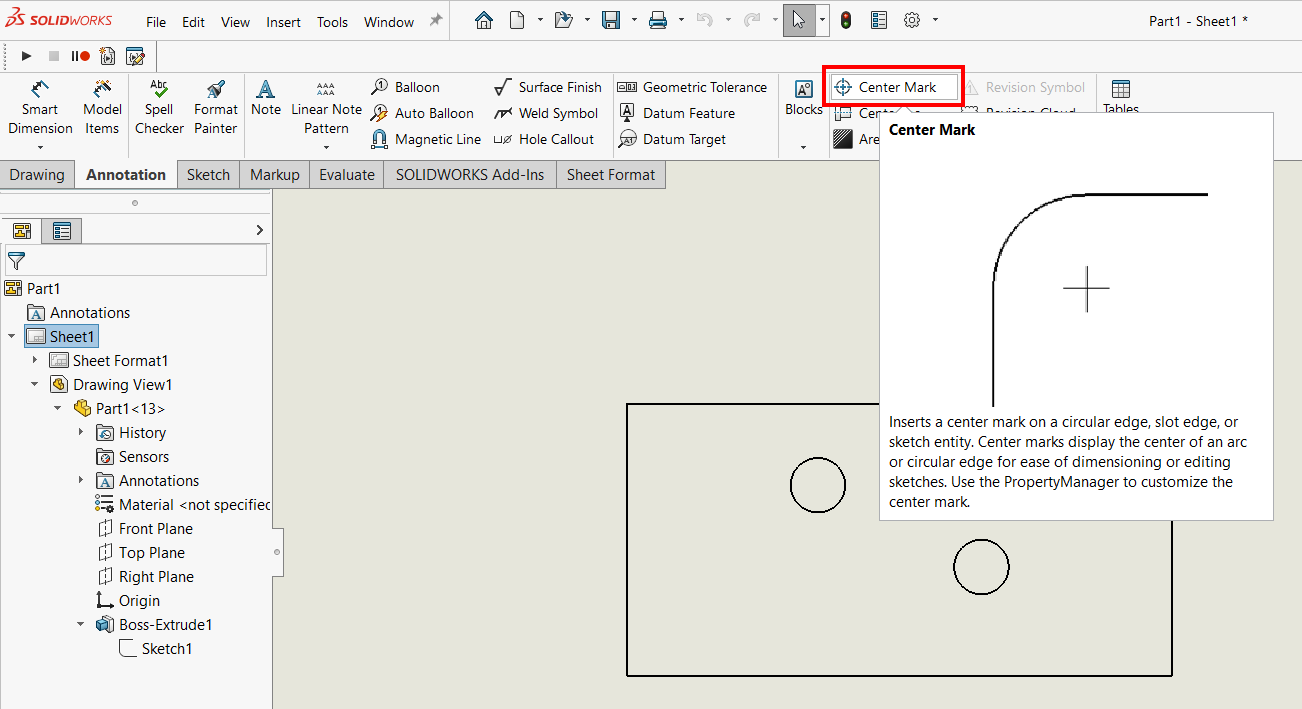Click the Hole Callout tool
Screen dimensions: 1302x709
tap(544, 139)
